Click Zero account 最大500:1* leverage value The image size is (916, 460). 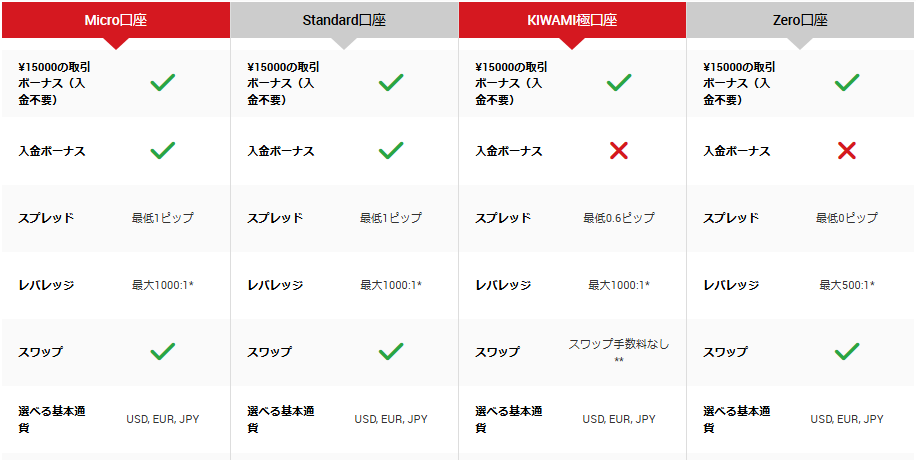pyautogui.click(x=846, y=285)
